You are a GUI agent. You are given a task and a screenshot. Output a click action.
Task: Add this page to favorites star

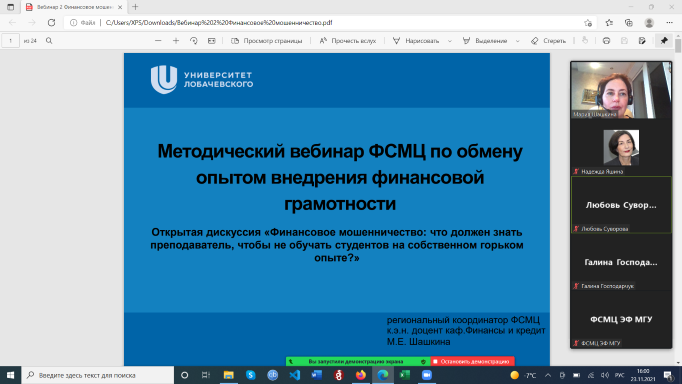coord(588,23)
